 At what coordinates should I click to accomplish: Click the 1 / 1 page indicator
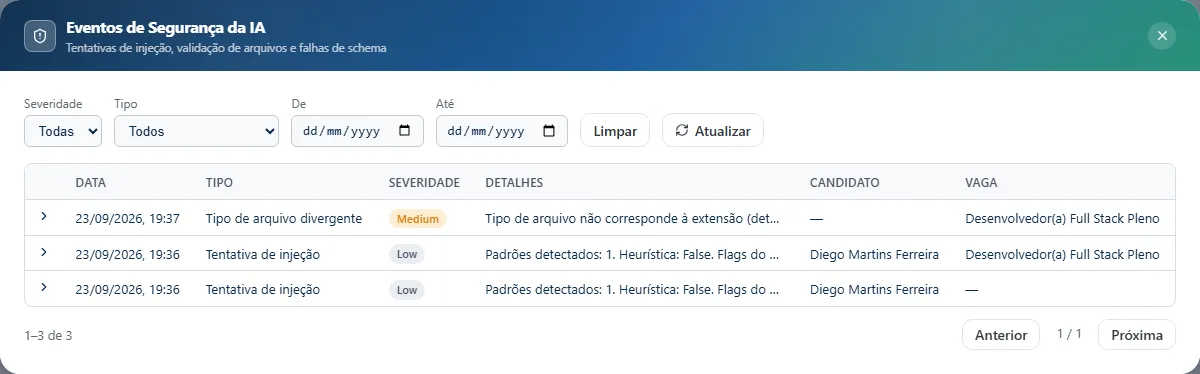(1069, 334)
